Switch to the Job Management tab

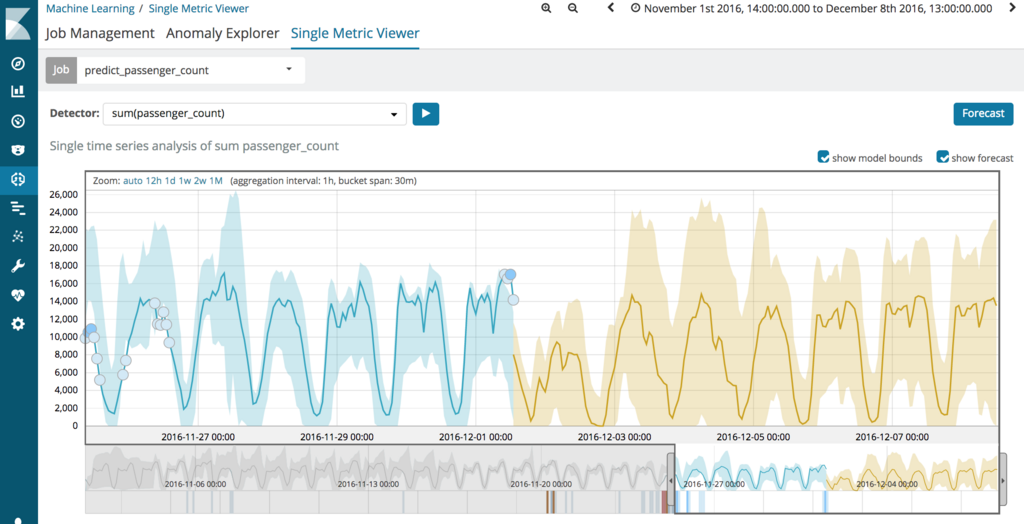tap(100, 33)
